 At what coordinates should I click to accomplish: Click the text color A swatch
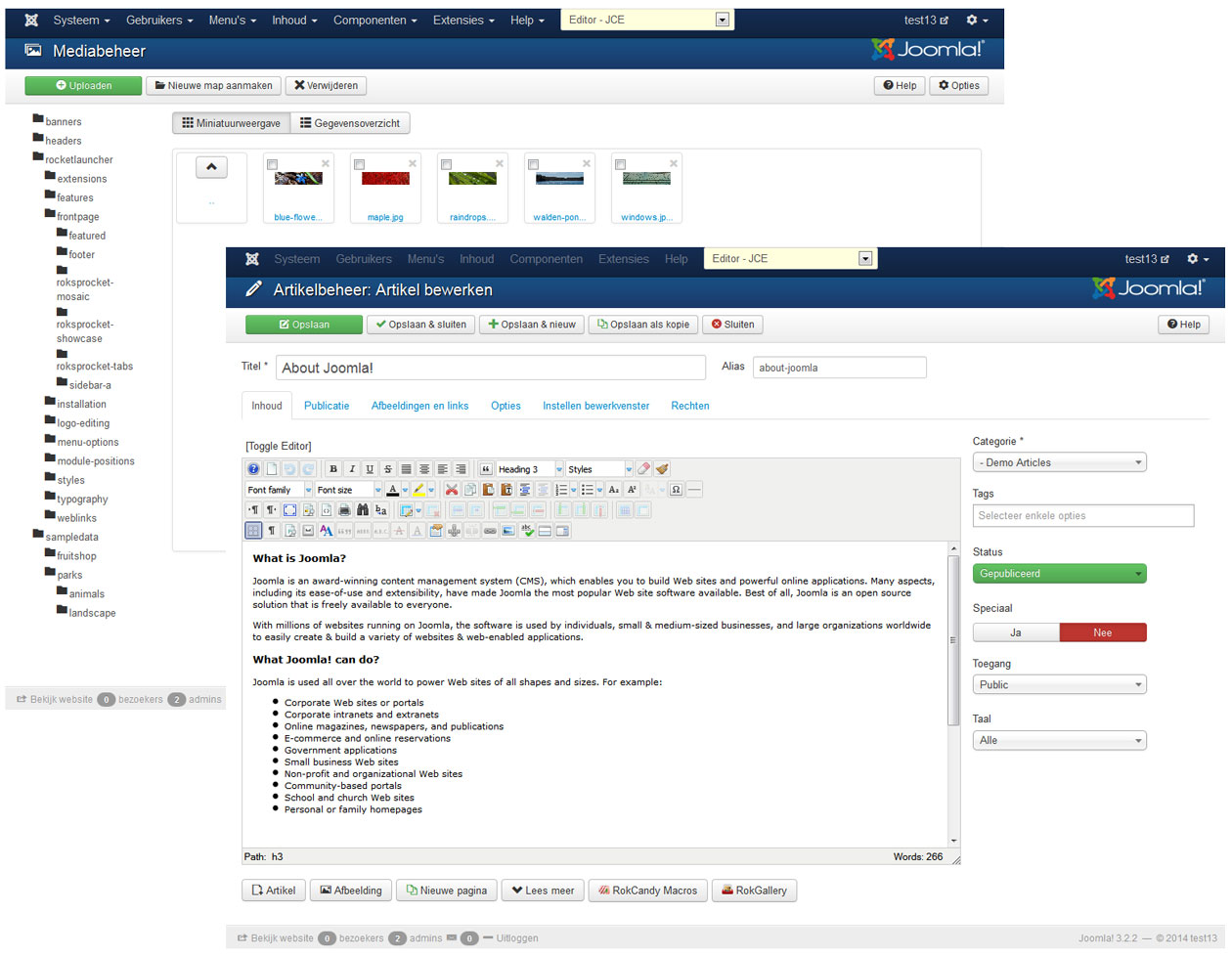pos(392,490)
